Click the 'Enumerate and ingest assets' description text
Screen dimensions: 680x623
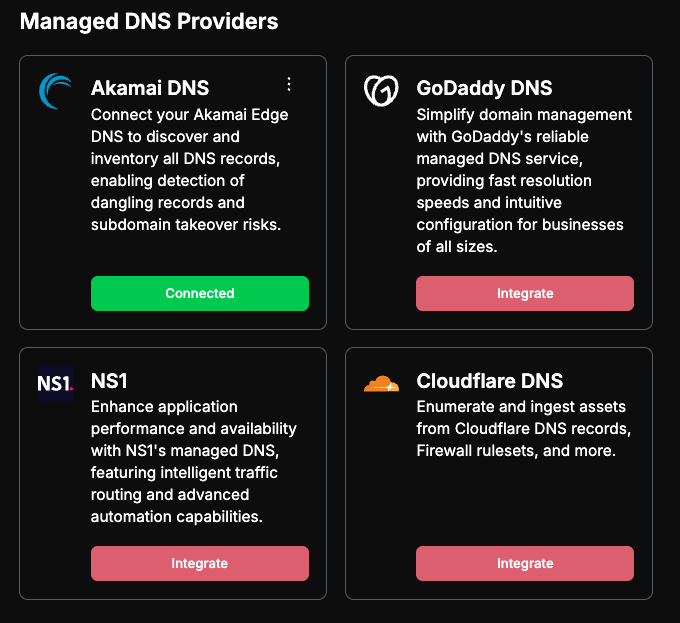(x=523, y=428)
